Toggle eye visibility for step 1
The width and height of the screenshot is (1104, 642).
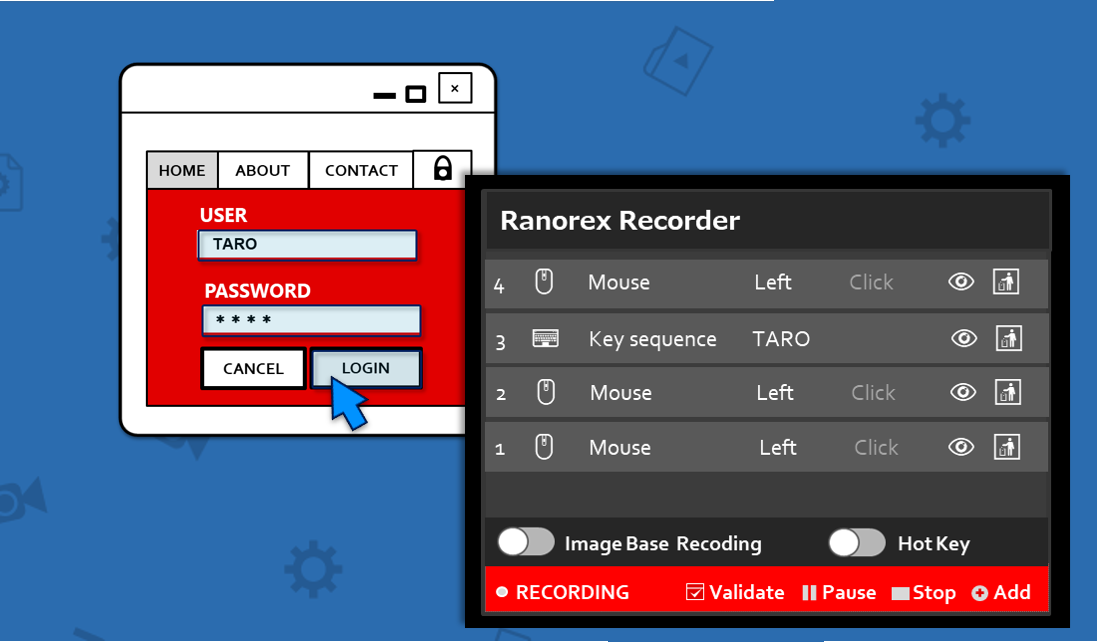point(961,447)
